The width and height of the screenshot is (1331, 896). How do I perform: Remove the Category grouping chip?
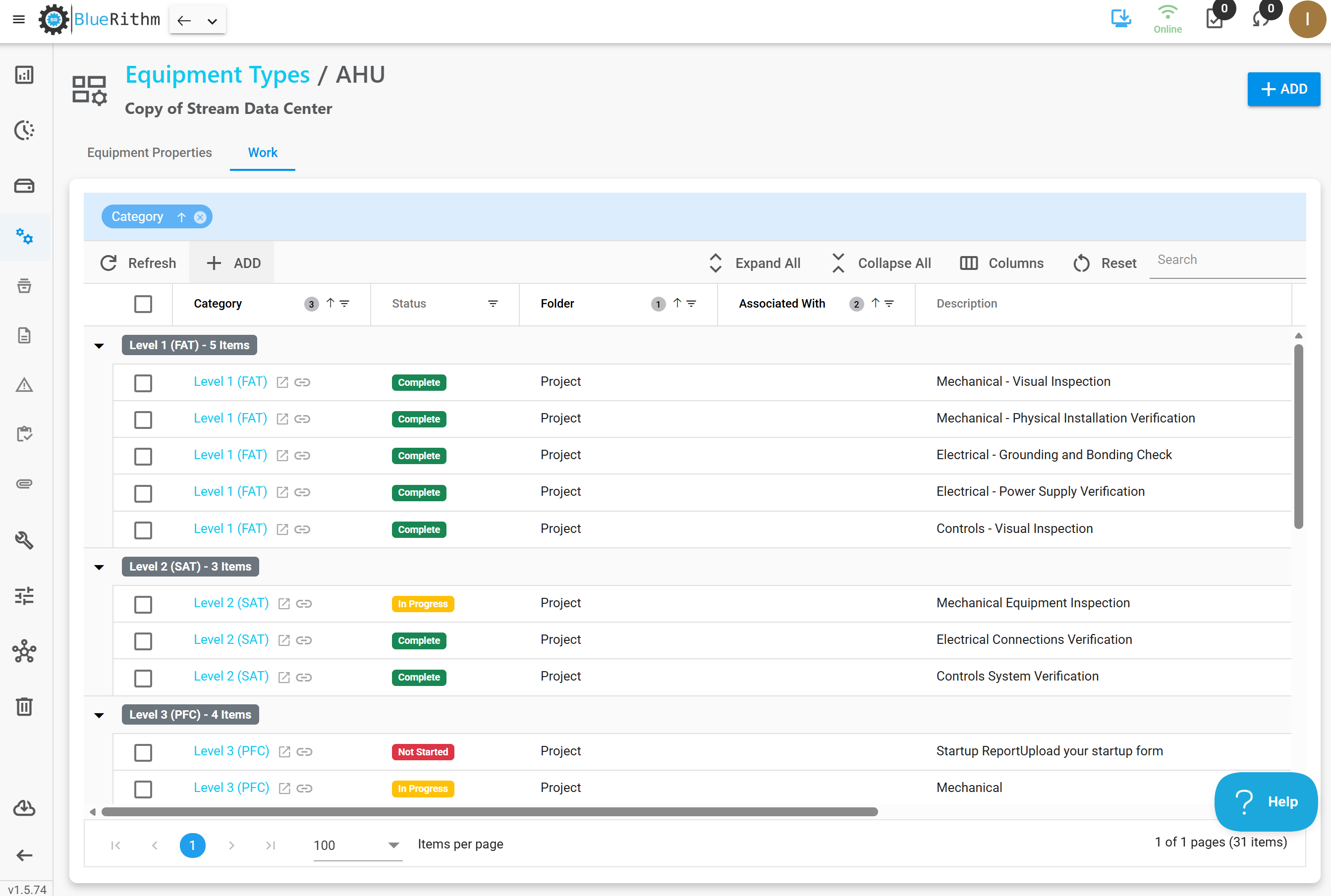[200, 217]
